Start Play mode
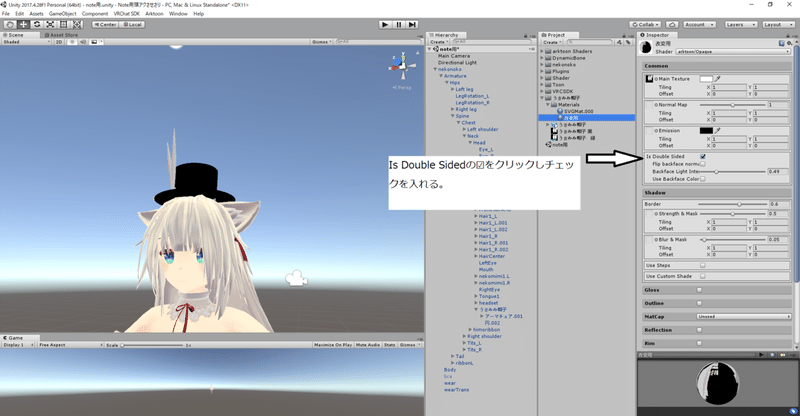The width and height of the screenshot is (800, 416). tap(385, 25)
